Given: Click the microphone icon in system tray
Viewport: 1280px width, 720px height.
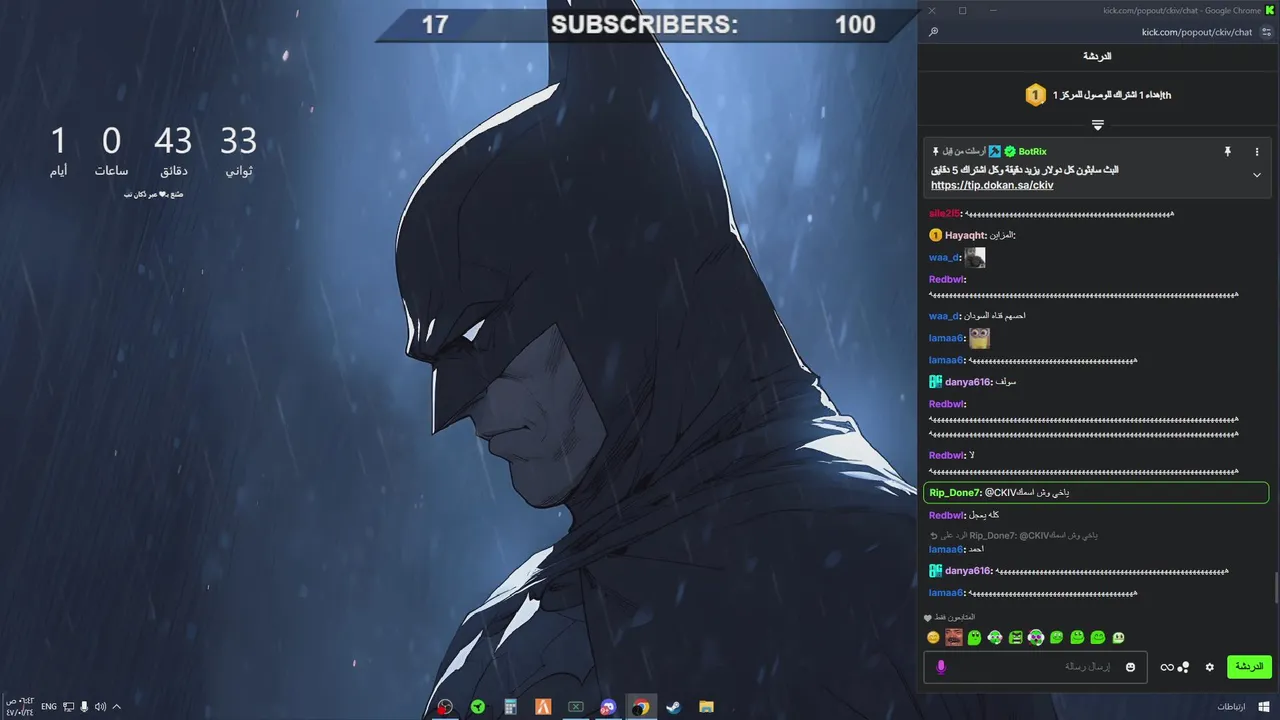Looking at the screenshot, I should 84,707.
